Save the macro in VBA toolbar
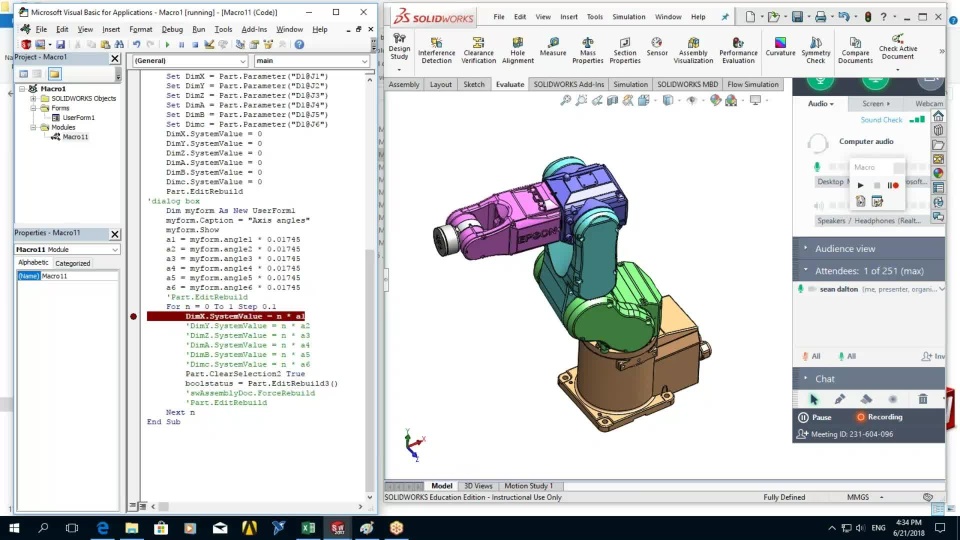 [60, 45]
